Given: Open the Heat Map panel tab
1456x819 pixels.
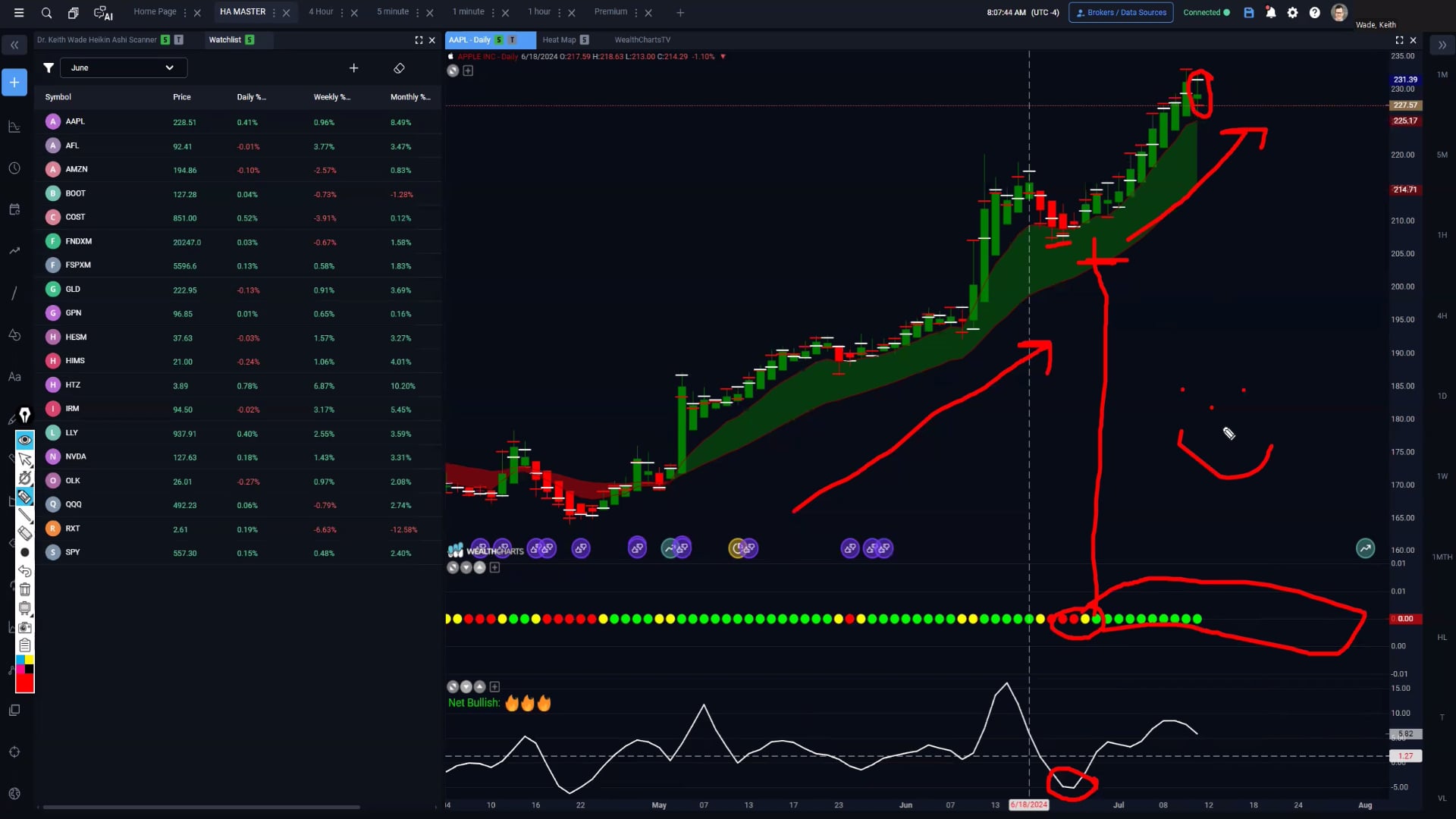Looking at the screenshot, I should (559, 40).
